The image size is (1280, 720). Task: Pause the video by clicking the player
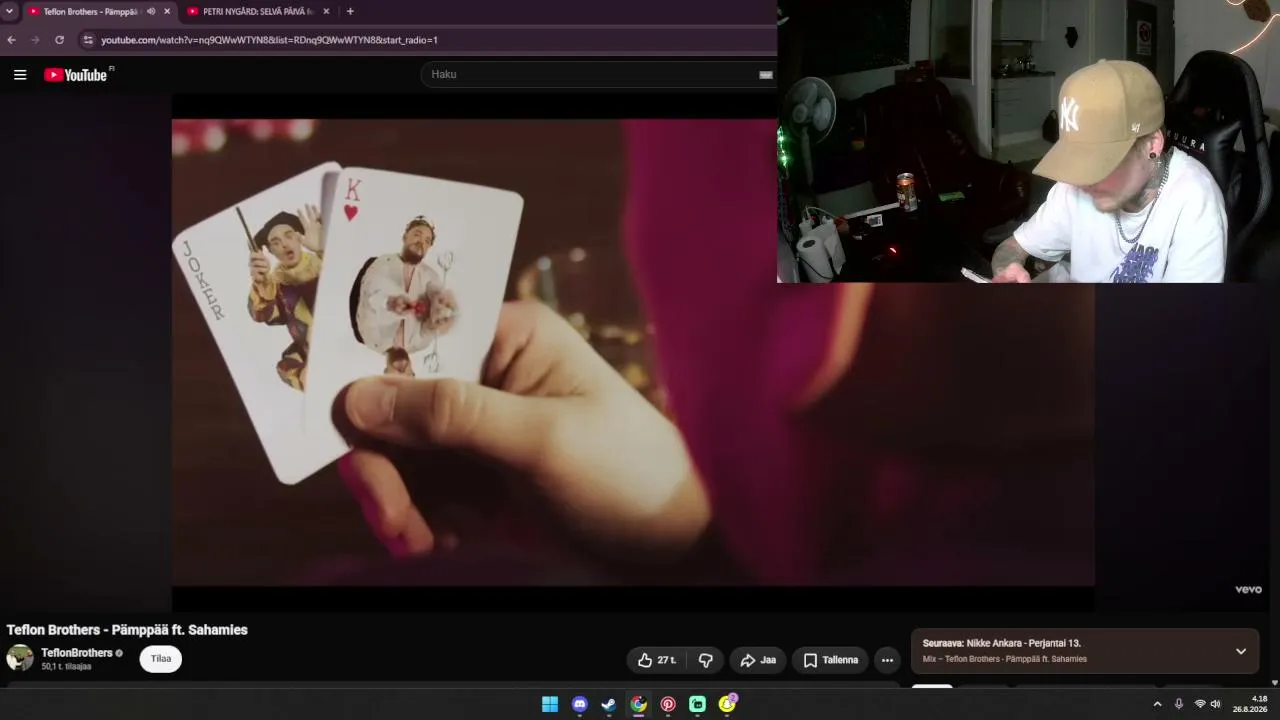tap(633, 352)
